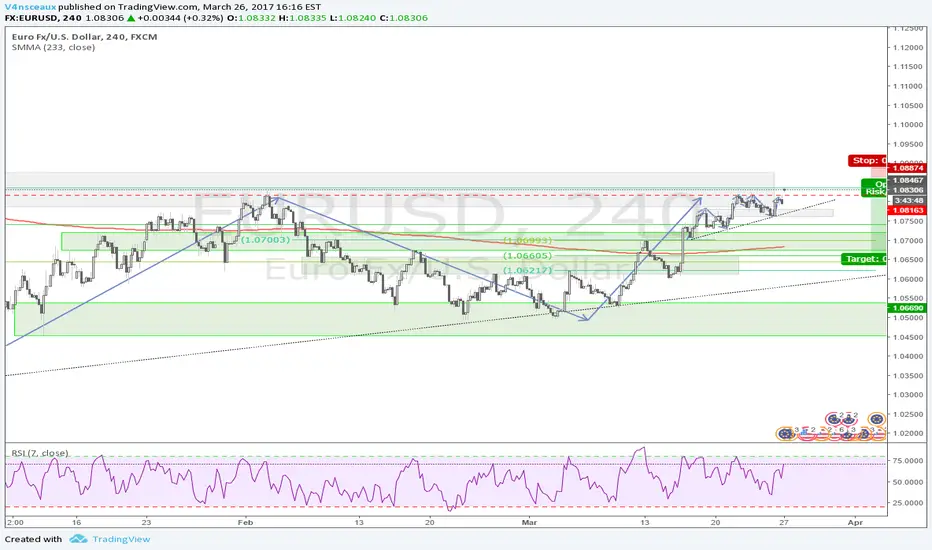Click the red 1.08874 price tag
The height and width of the screenshot is (550, 932).
tap(907, 169)
